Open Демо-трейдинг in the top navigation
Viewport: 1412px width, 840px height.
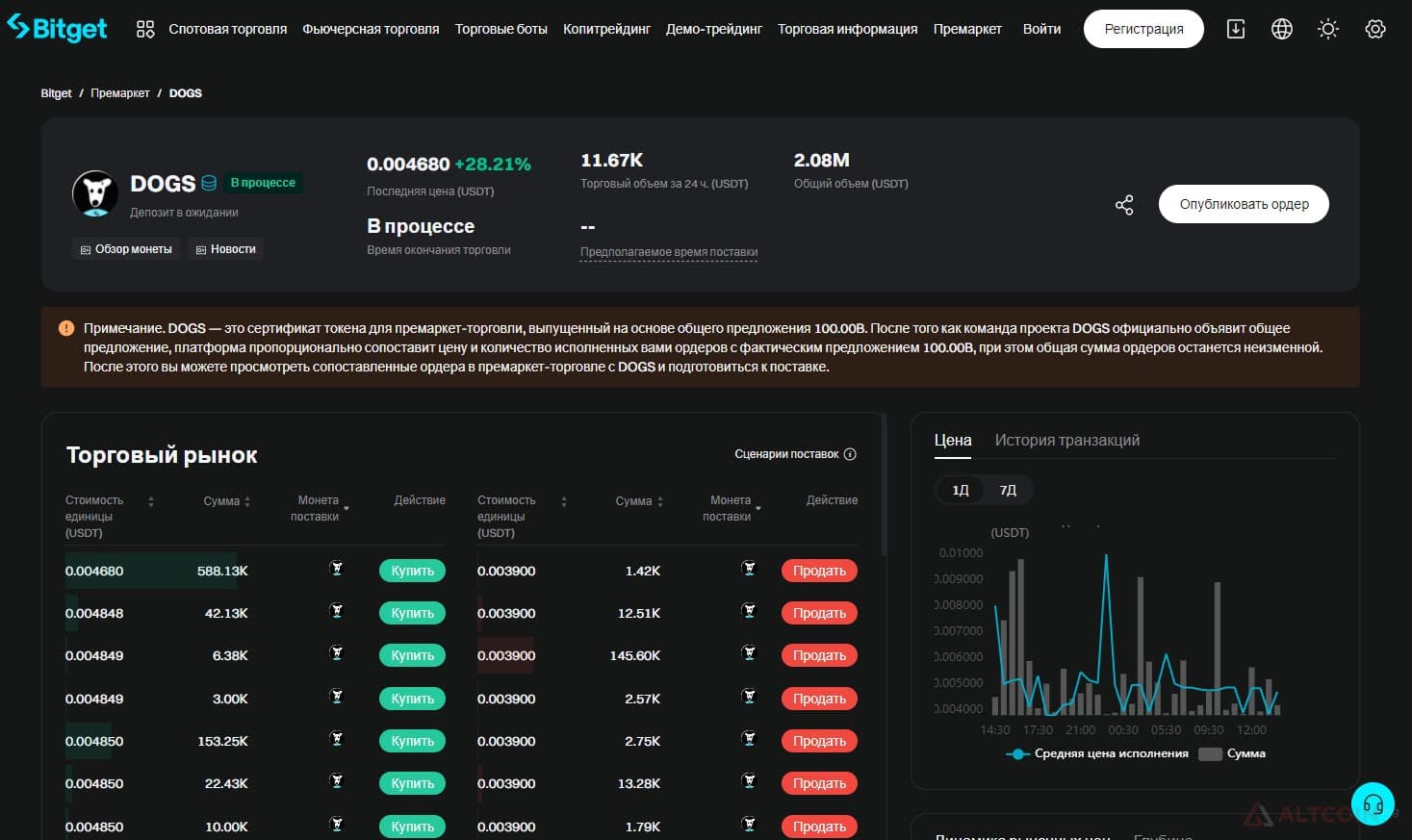[714, 29]
